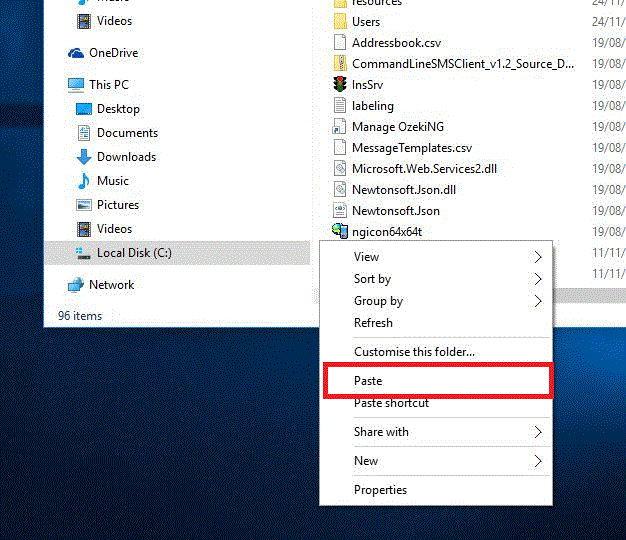Image resolution: width=626 pixels, height=540 pixels.
Task: Select the ngicon64x64t file name
Action: (387, 231)
